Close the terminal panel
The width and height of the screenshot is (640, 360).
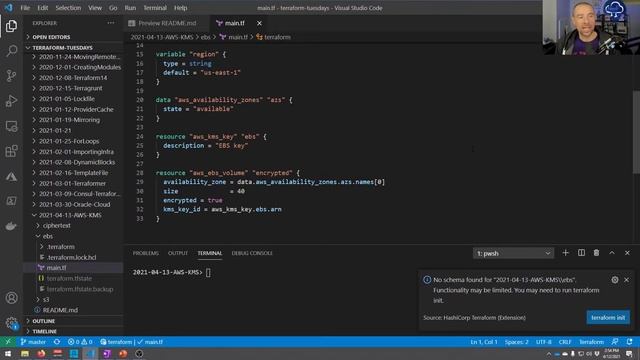click(627, 253)
